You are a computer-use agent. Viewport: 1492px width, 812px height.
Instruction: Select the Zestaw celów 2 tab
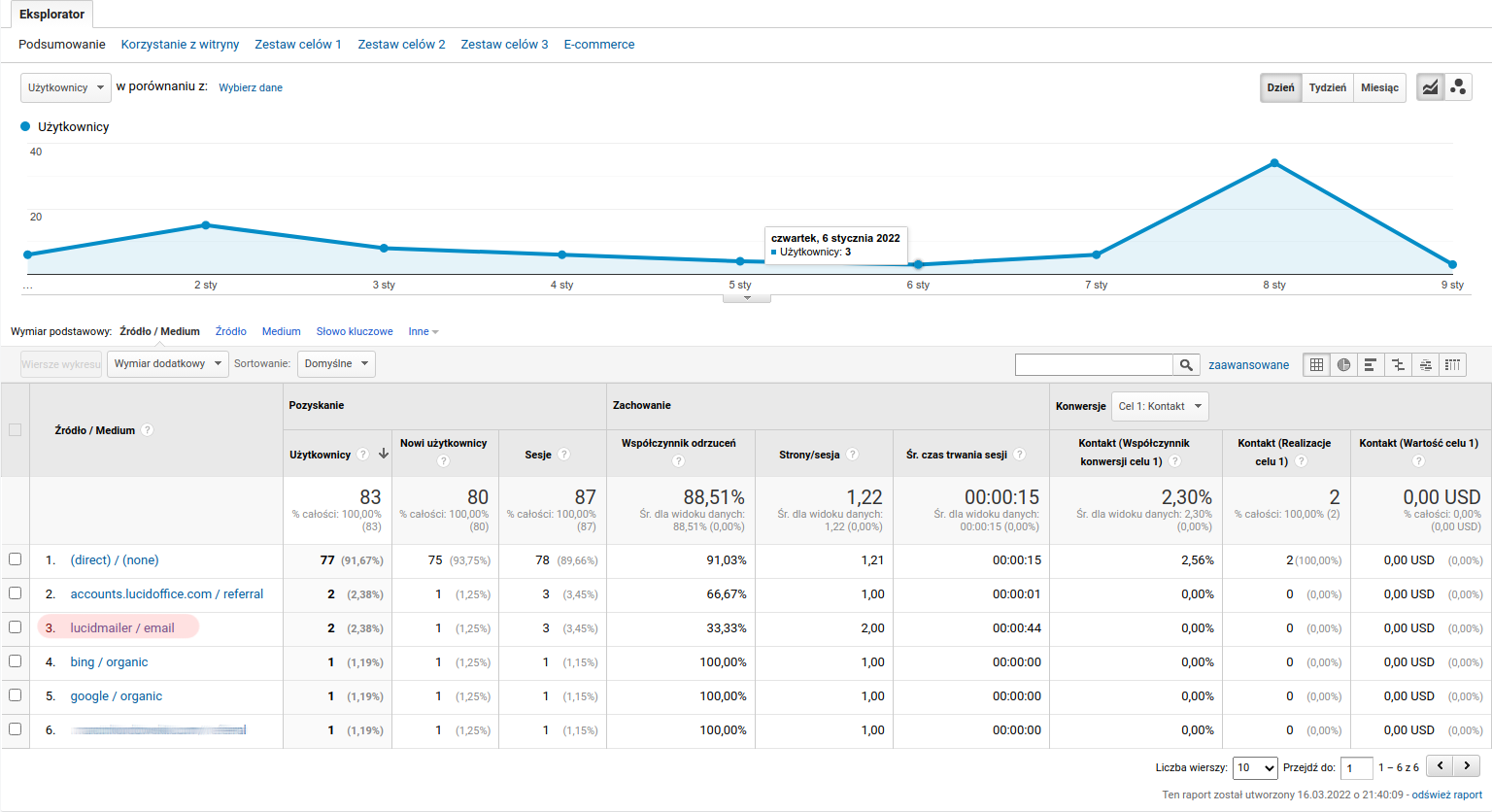click(401, 44)
